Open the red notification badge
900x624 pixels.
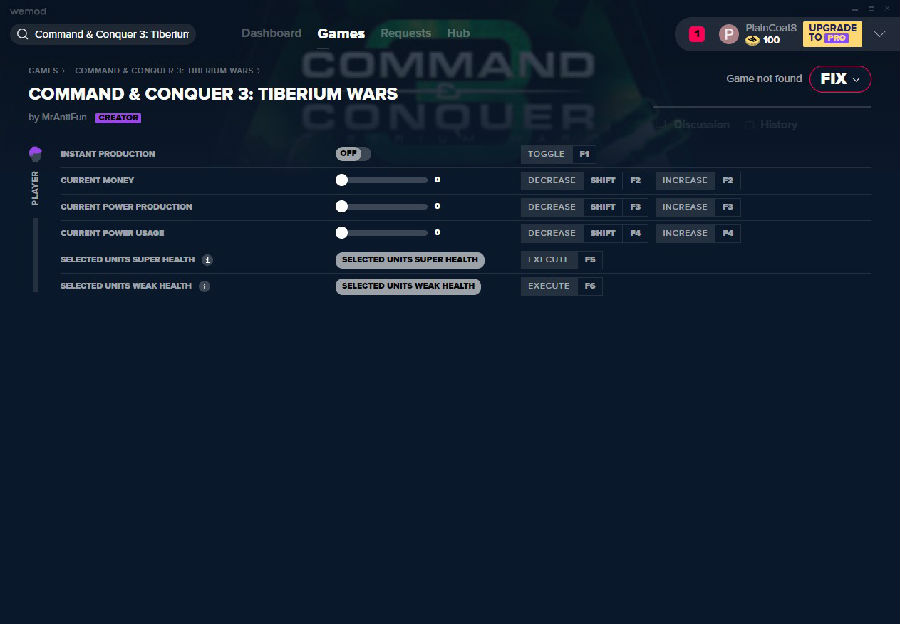coord(697,34)
